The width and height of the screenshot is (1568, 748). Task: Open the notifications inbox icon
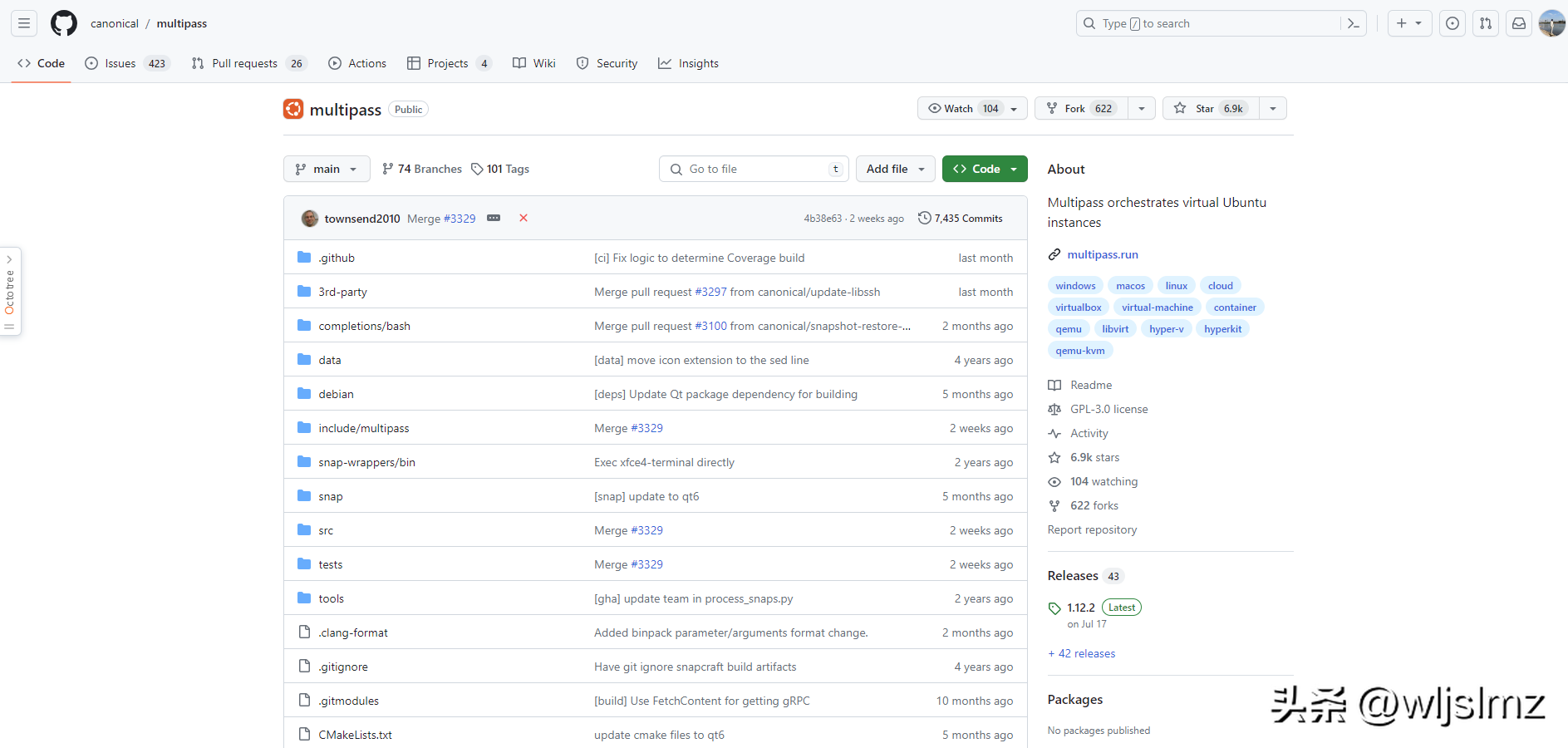click(x=1519, y=23)
